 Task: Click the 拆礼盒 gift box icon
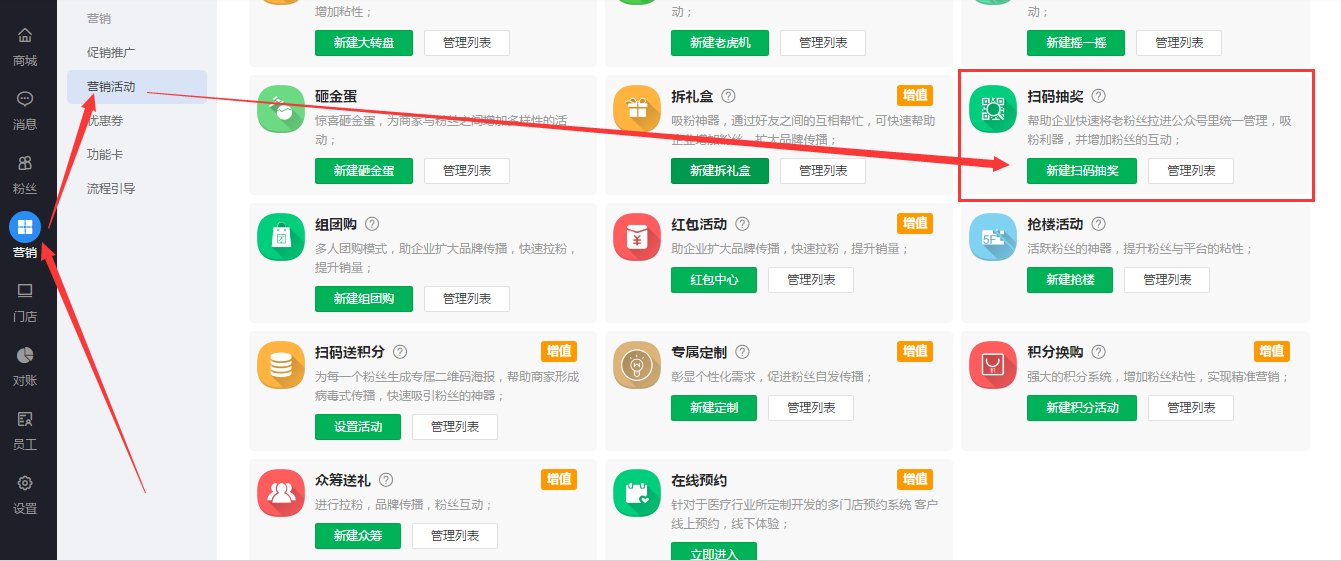click(x=637, y=109)
